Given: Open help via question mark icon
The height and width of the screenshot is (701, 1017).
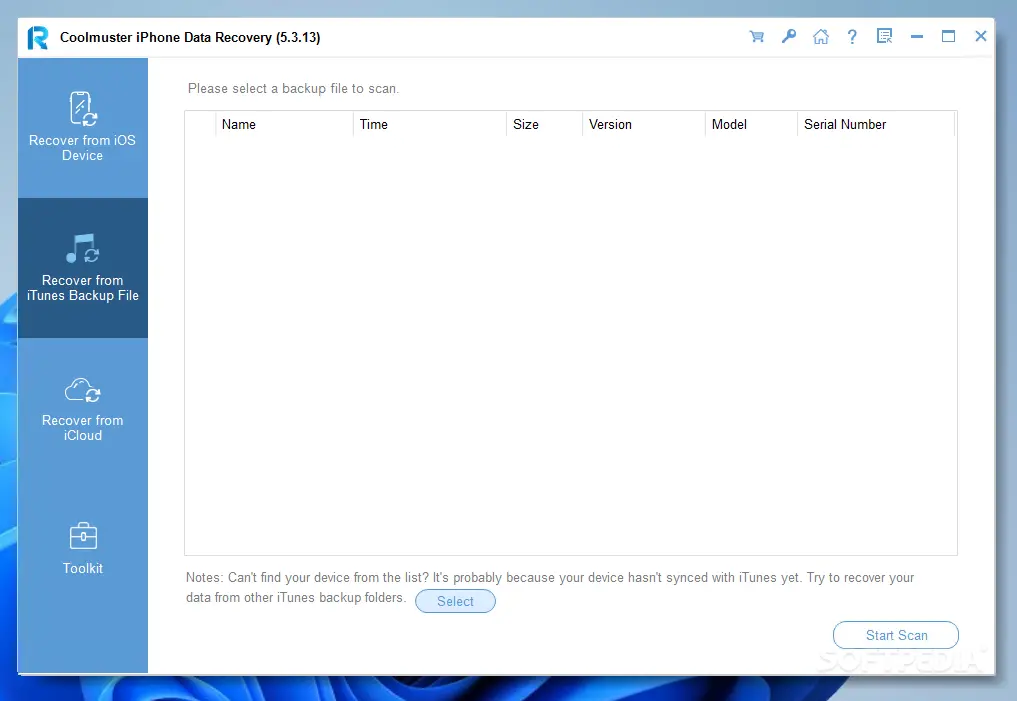Looking at the screenshot, I should click(x=852, y=36).
